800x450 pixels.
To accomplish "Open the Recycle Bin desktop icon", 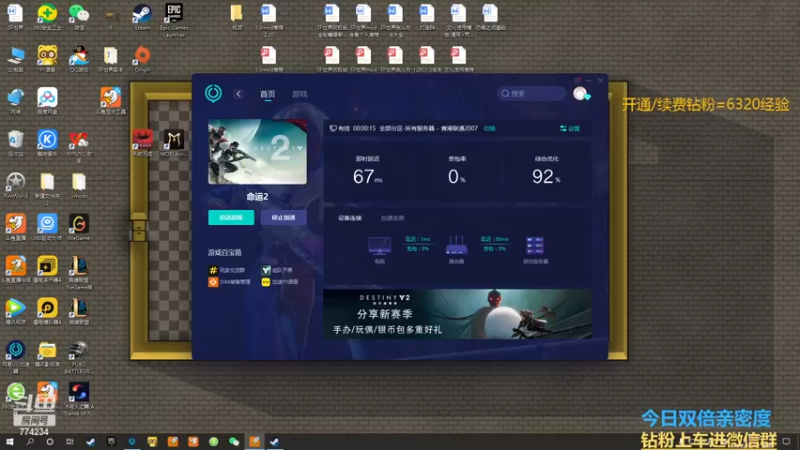I will coord(15,143).
